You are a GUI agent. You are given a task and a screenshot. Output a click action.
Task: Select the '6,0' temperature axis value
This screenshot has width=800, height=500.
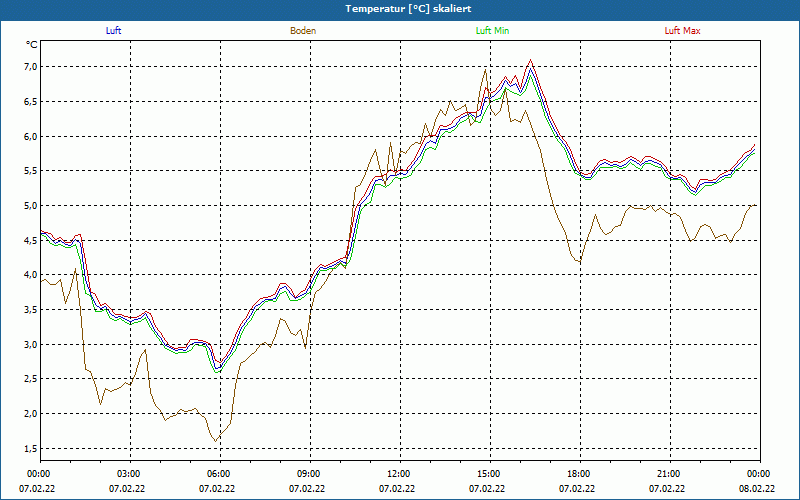[x=29, y=136]
